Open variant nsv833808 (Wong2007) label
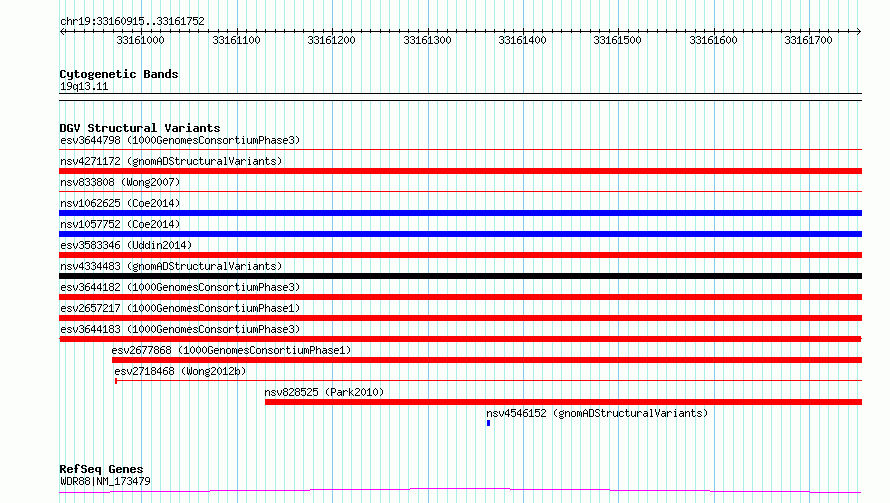 120,182
